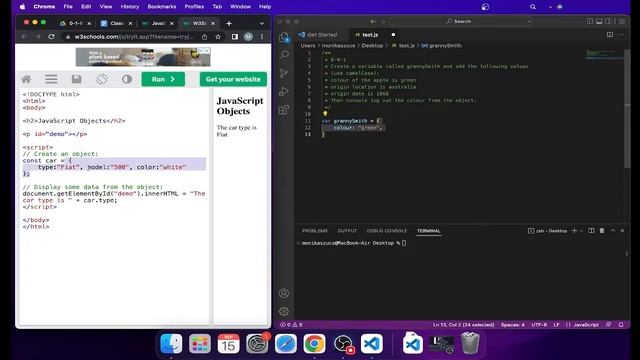640x360 pixels.
Task: Go back with VS Code navigation arrow
Action: [373, 21]
